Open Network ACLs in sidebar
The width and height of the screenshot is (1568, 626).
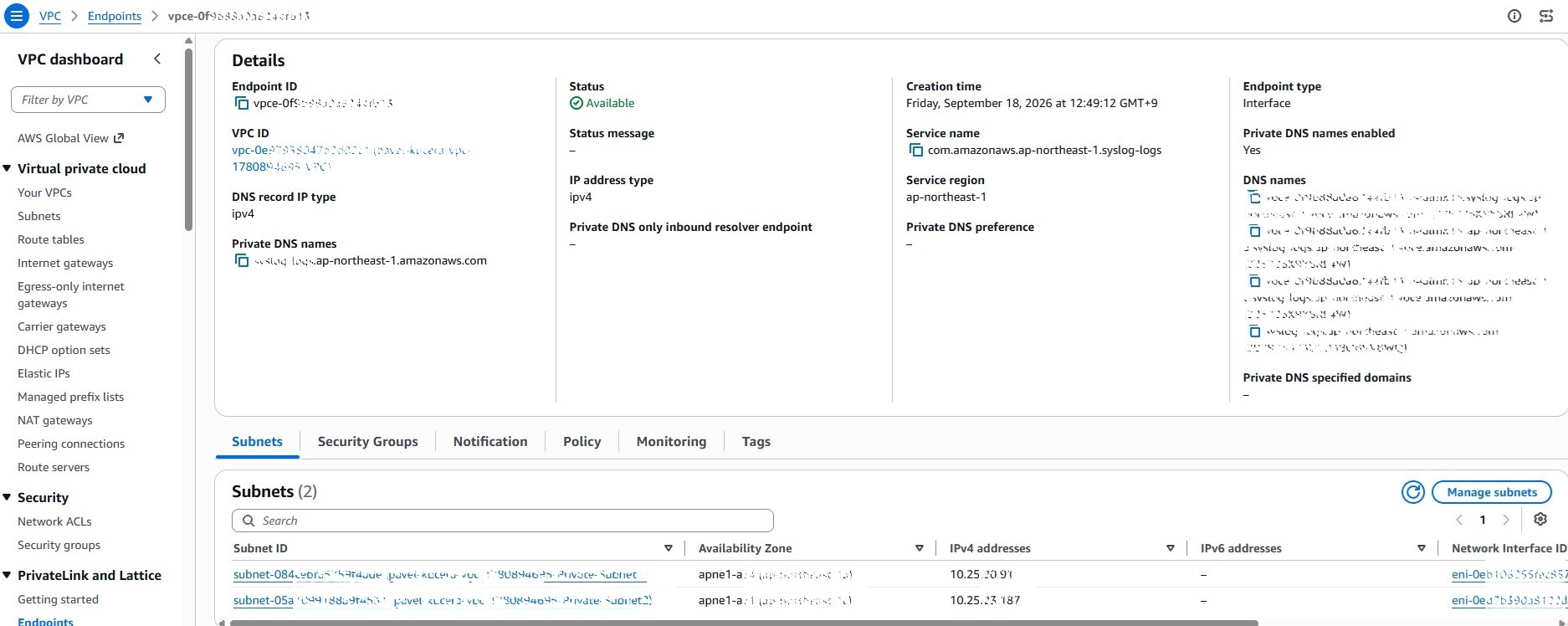(54, 521)
